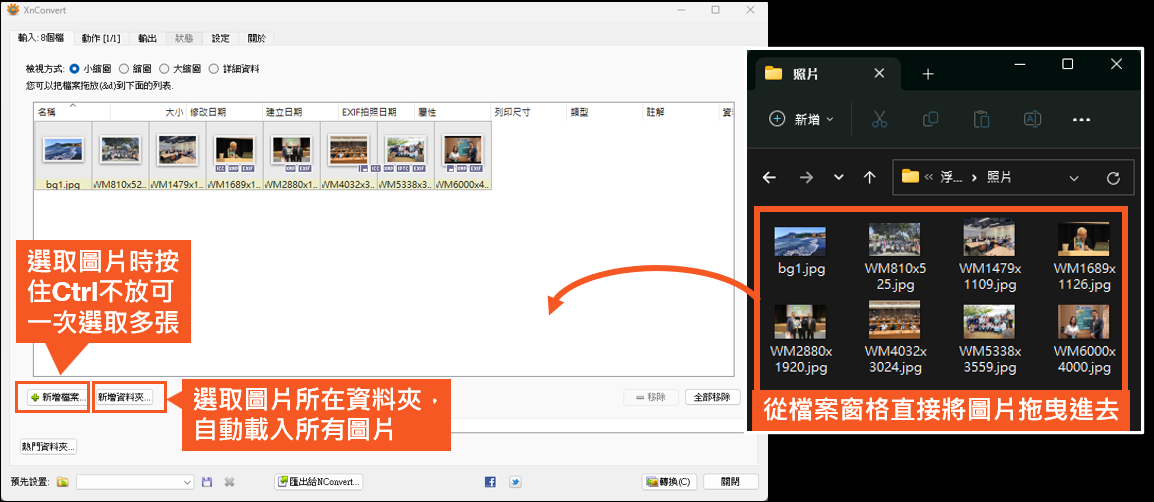Click the 新增資料夾 button
Screen dimensions: 1154x502
coord(125,397)
